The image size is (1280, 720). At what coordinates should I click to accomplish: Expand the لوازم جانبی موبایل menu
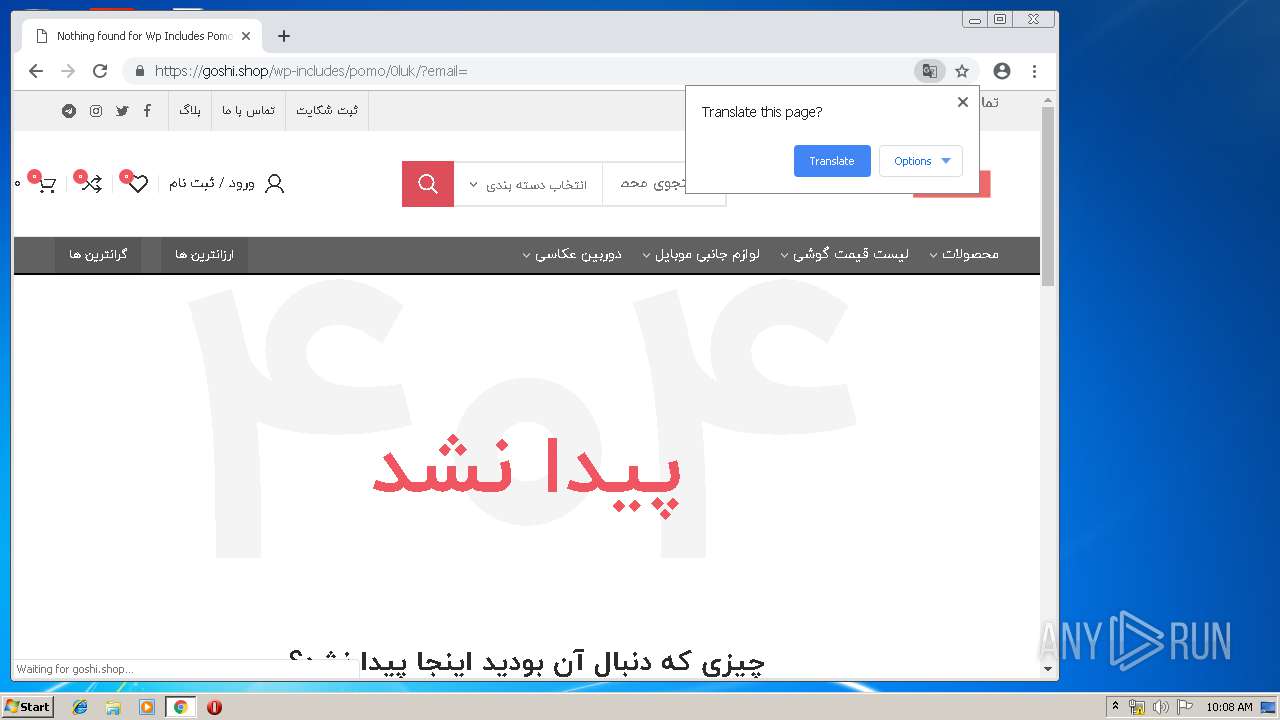[701, 254]
